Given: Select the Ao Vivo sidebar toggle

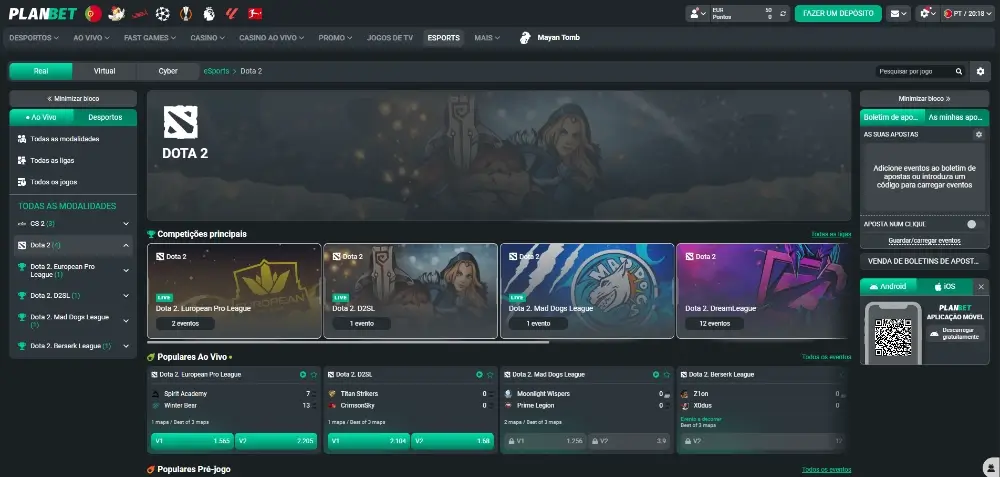Looking at the screenshot, I should pyautogui.click(x=41, y=117).
